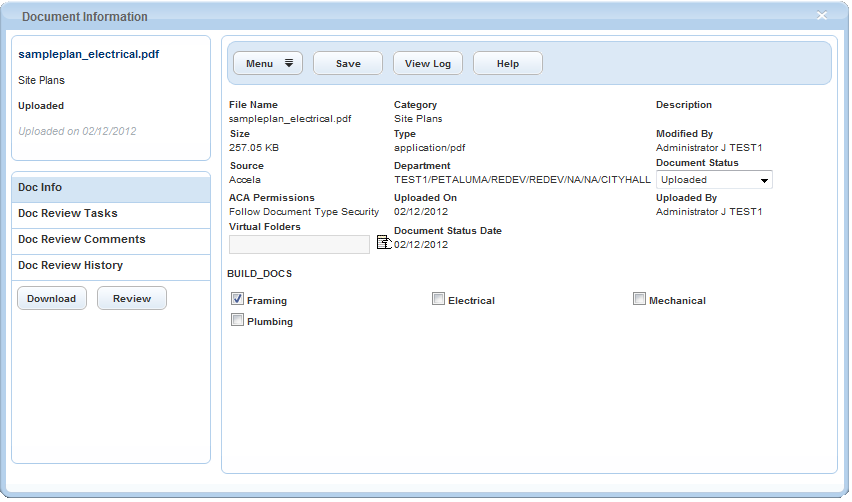
Task: Show Doc Review History
Action: tap(110, 266)
